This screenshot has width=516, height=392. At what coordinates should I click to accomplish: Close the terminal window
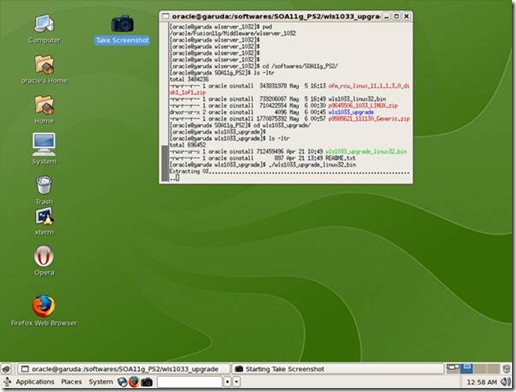point(407,16)
